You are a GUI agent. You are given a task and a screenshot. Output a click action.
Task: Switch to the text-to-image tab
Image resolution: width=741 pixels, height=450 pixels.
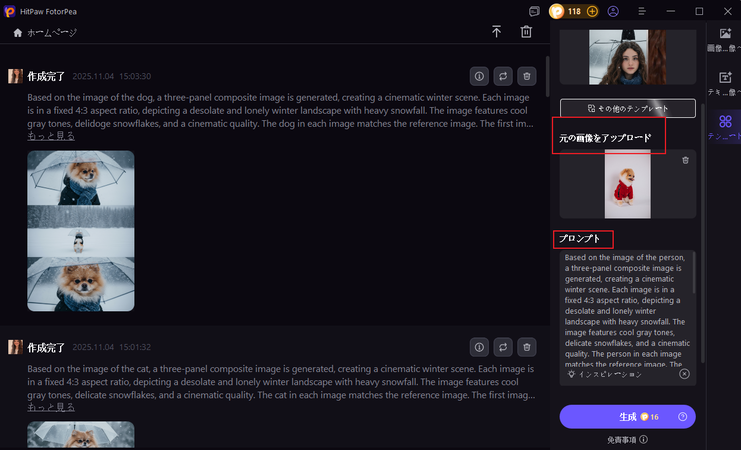pos(724,84)
